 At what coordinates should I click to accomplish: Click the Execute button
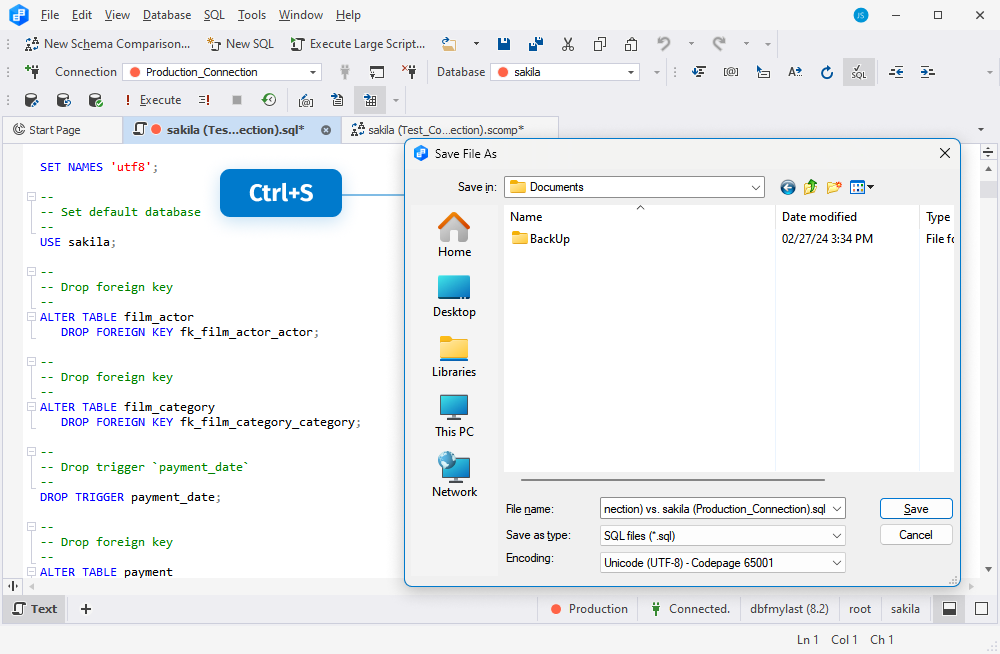click(x=154, y=100)
